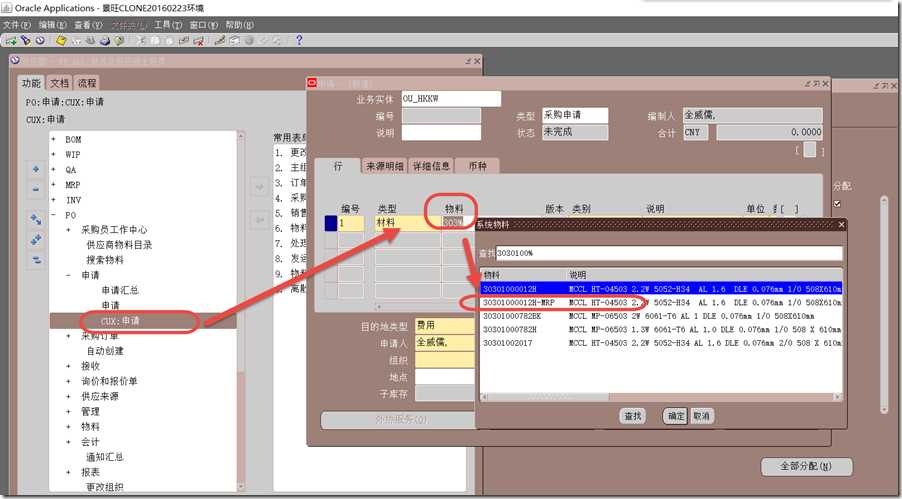Switch to the 文档 navigator tab
The height and width of the screenshot is (499, 902).
click(59, 83)
